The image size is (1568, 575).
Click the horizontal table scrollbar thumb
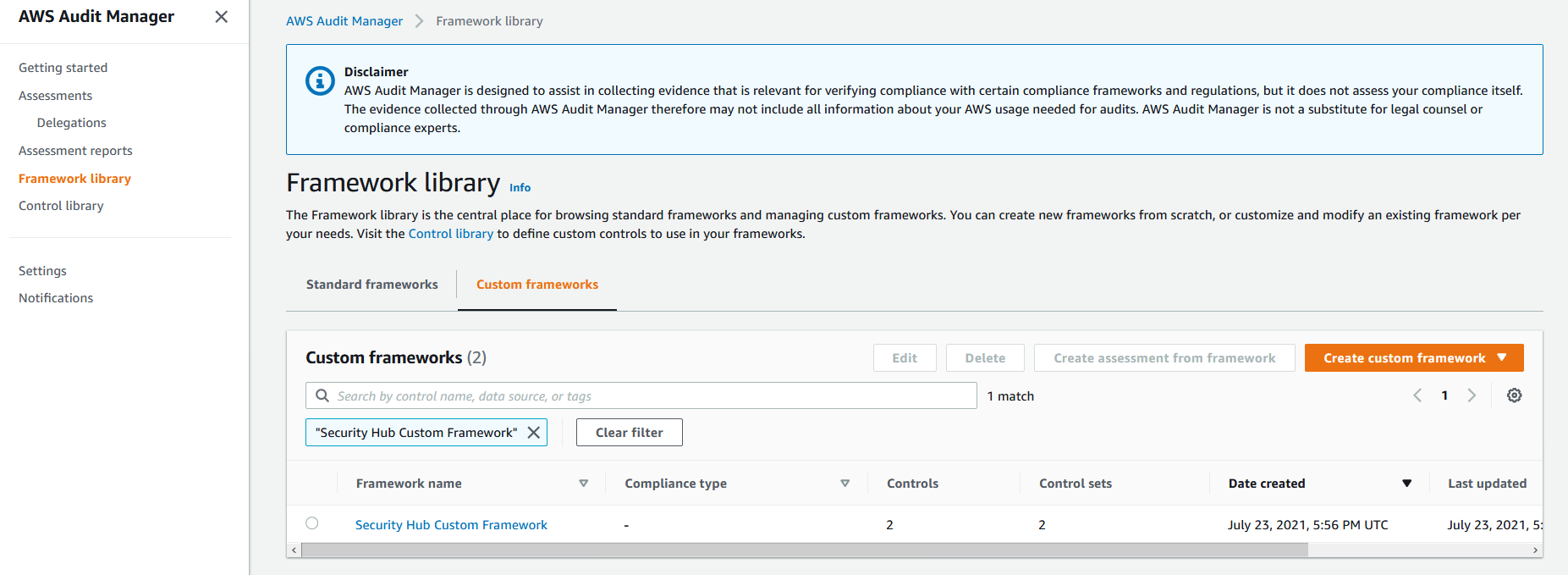[x=805, y=550]
